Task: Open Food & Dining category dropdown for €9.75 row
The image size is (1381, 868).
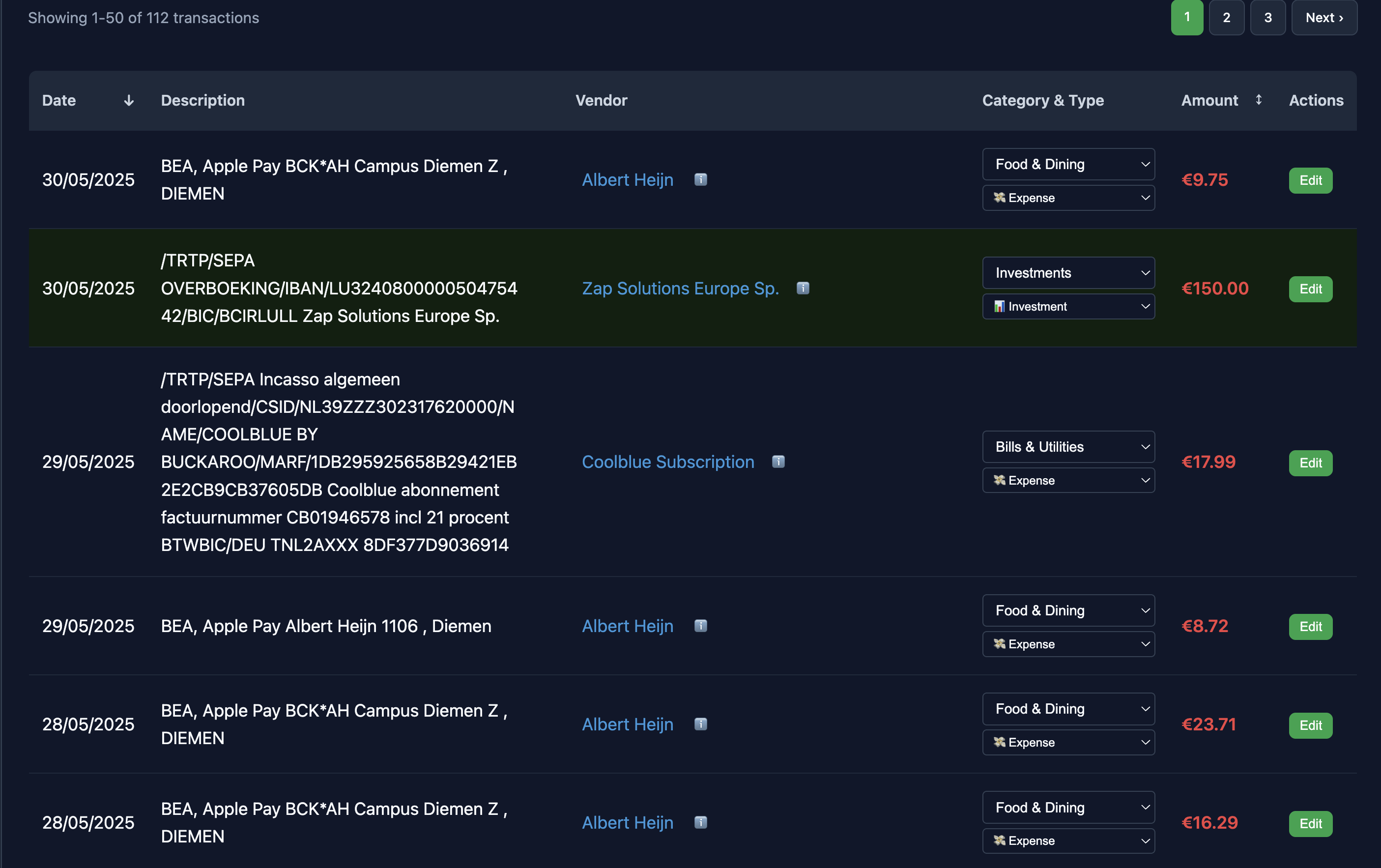Action: click(1068, 164)
